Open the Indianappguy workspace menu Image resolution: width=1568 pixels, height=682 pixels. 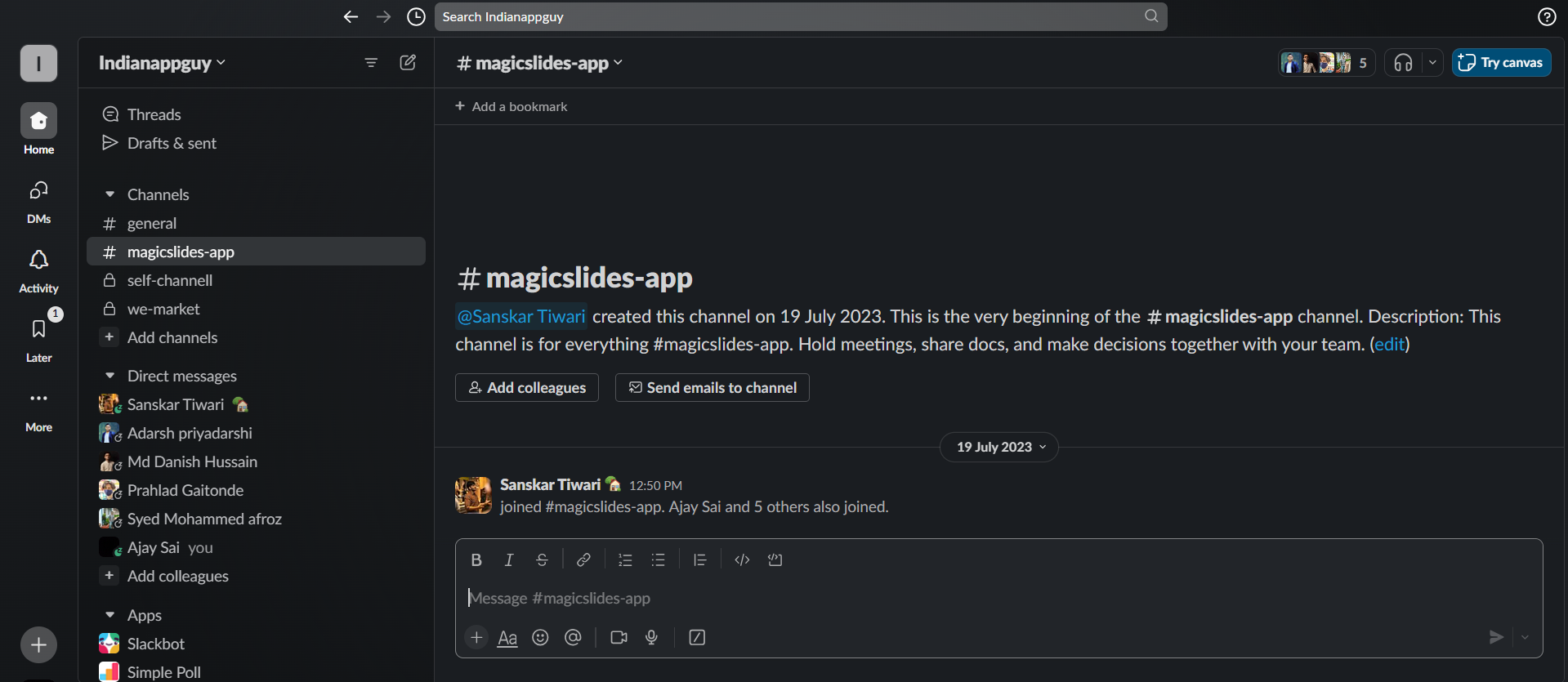162,63
